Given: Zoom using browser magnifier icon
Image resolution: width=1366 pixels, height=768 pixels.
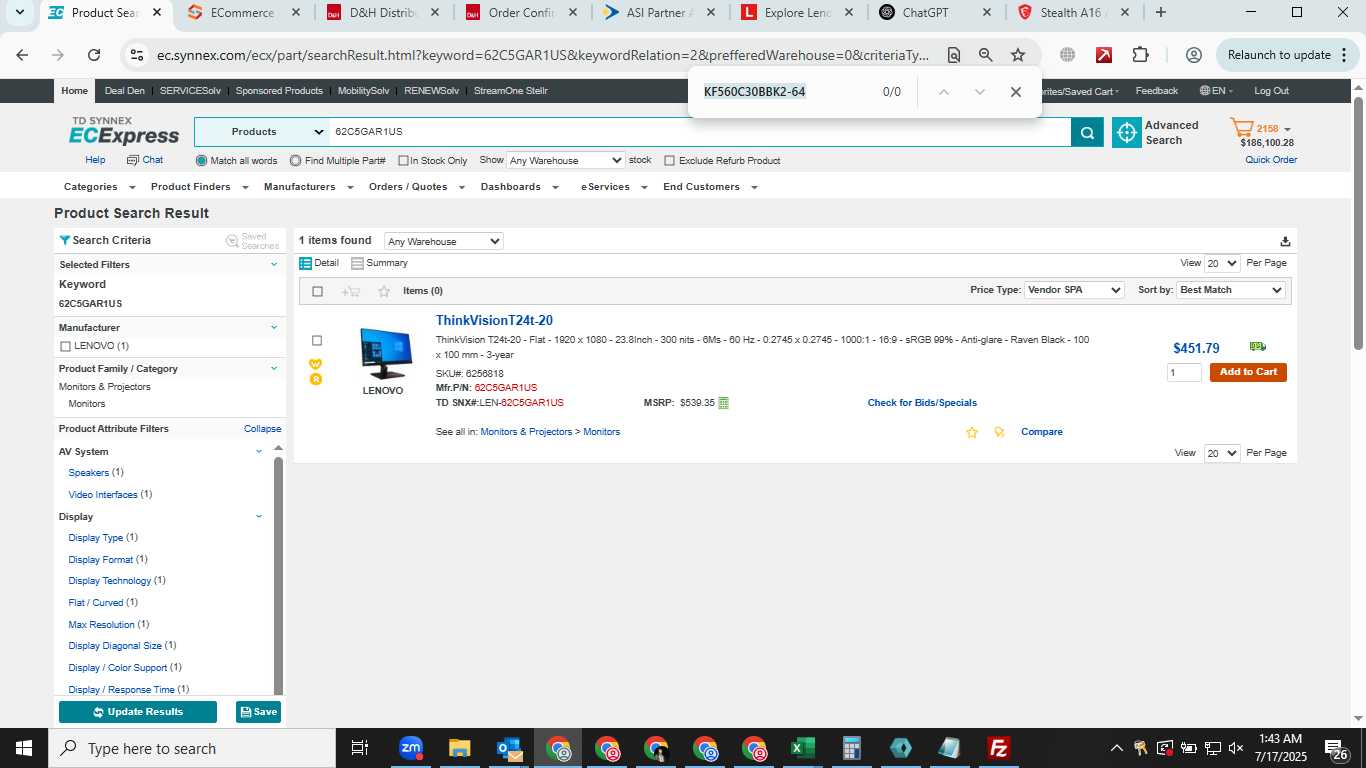Looking at the screenshot, I should click(x=986, y=55).
